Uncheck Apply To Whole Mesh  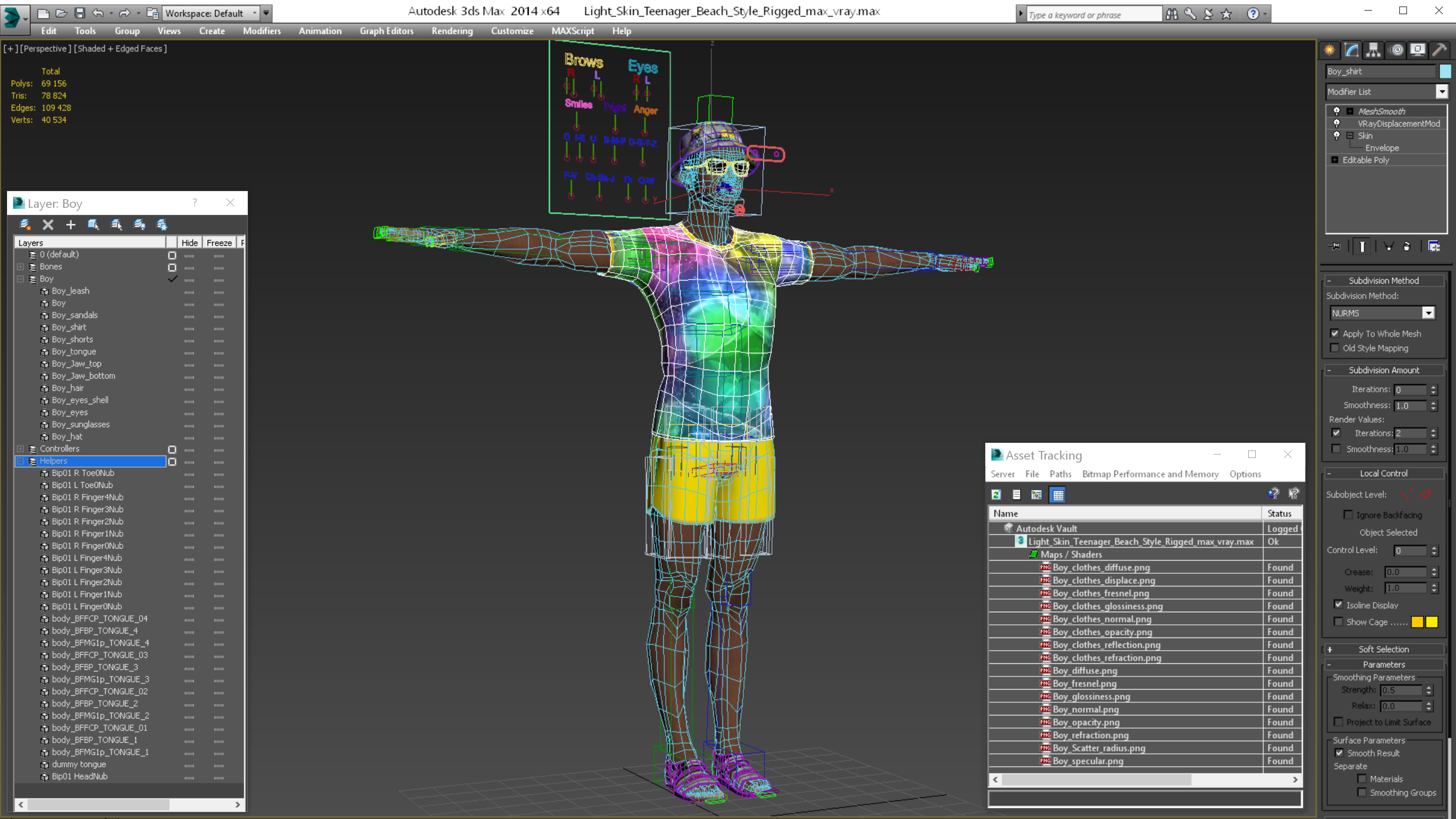tap(1335, 334)
